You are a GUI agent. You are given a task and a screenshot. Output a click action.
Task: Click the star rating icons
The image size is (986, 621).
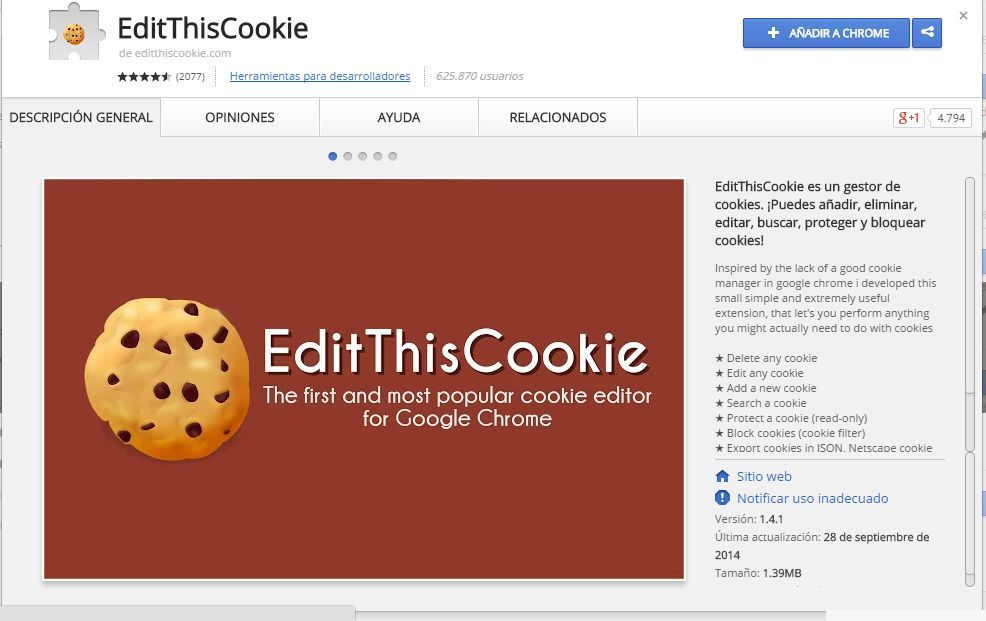click(144, 77)
